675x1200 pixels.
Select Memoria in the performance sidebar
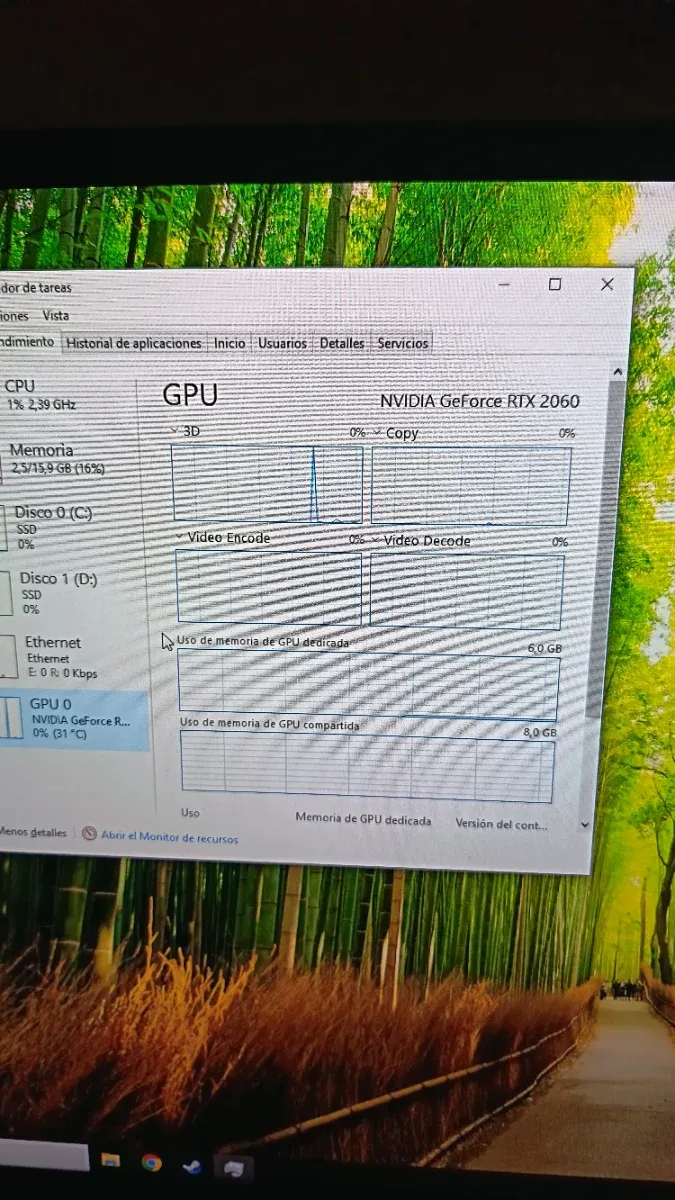[70, 458]
